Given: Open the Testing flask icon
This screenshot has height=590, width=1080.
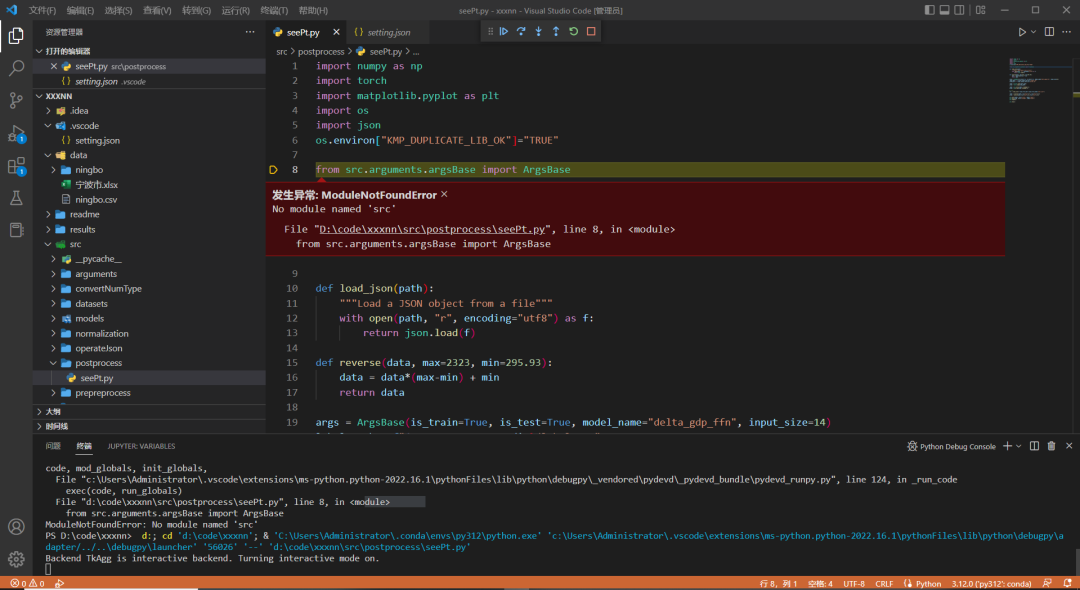Looking at the screenshot, I should tap(16, 198).
